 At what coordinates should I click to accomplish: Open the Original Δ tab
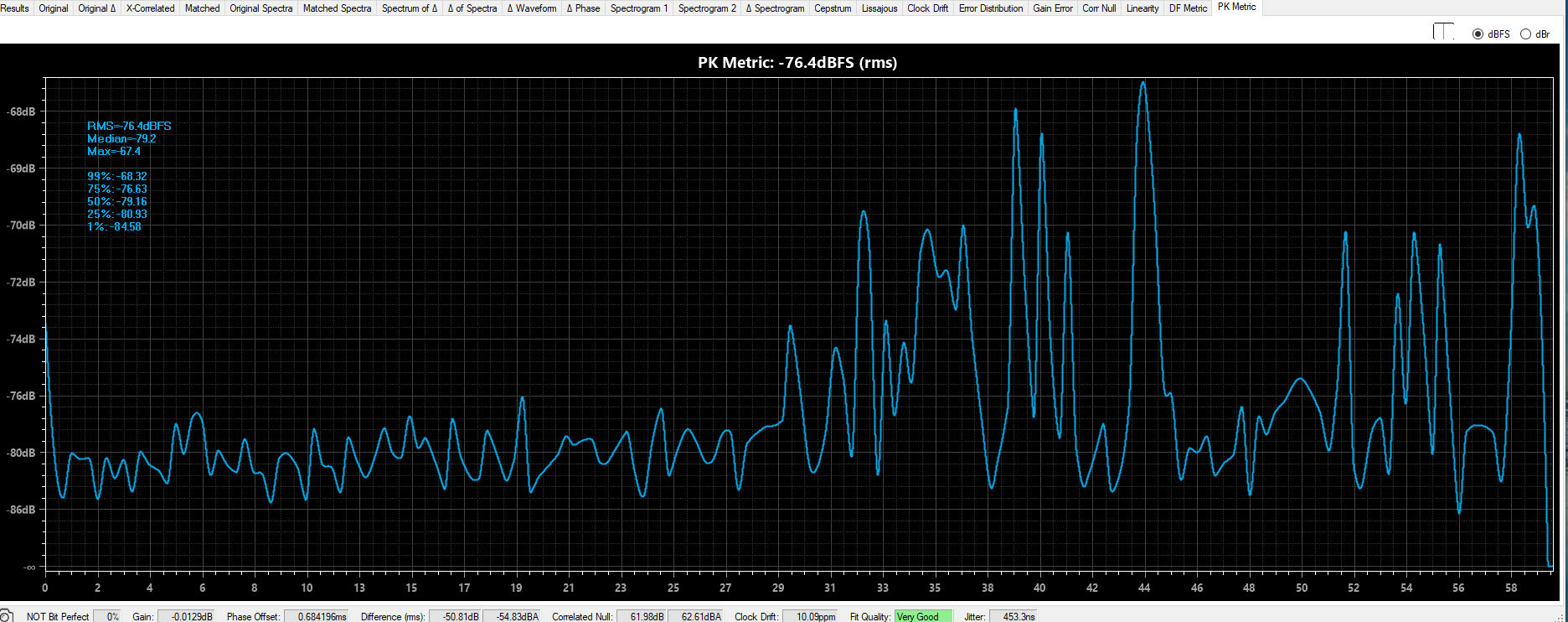coord(97,8)
